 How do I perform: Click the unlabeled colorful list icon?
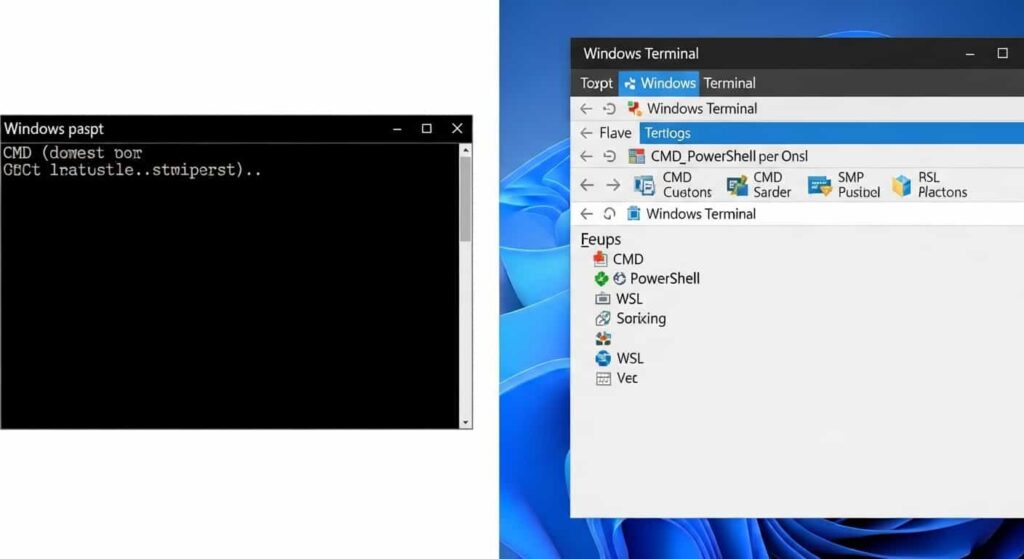click(x=603, y=338)
